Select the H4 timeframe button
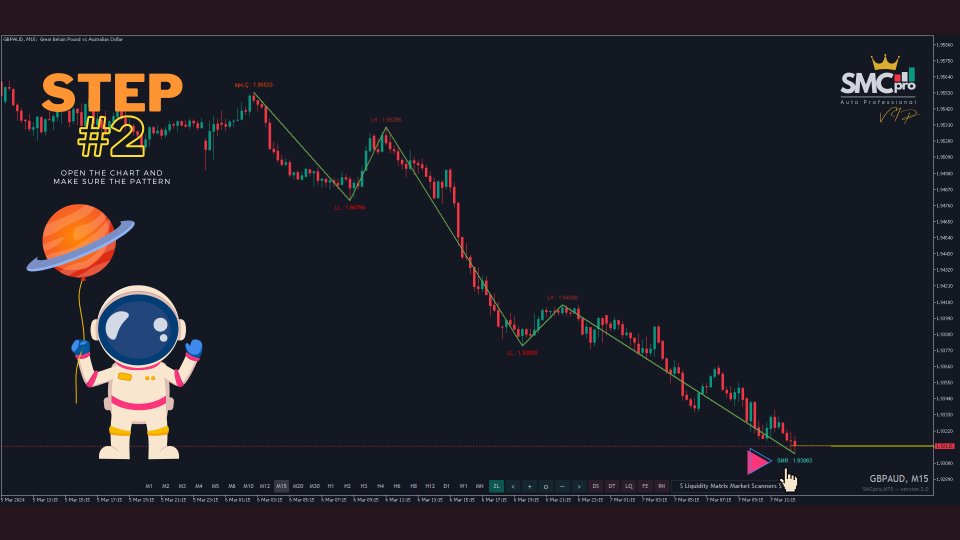 380,485
